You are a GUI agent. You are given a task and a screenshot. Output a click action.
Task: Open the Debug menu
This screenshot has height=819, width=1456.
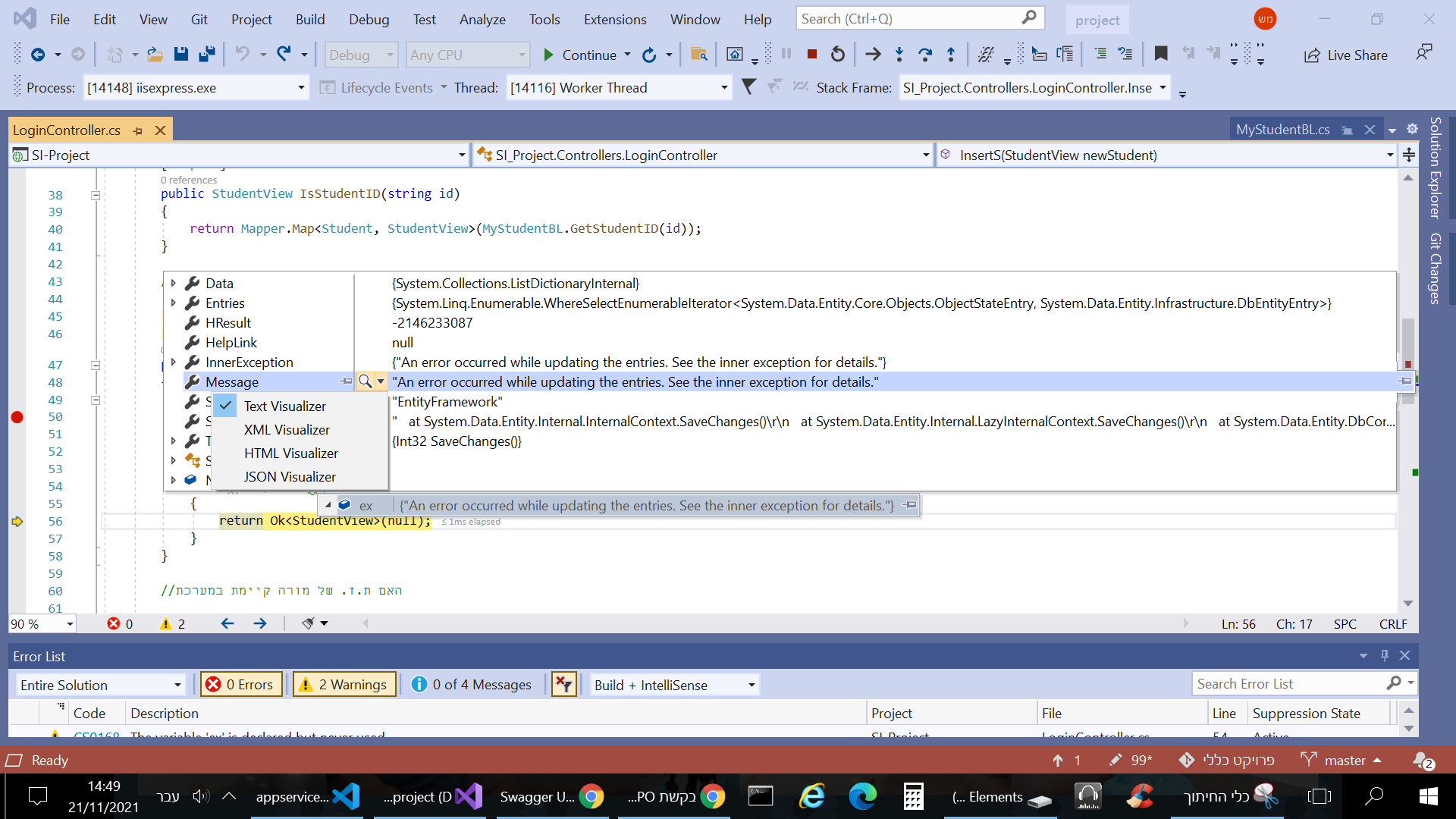[369, 19]
